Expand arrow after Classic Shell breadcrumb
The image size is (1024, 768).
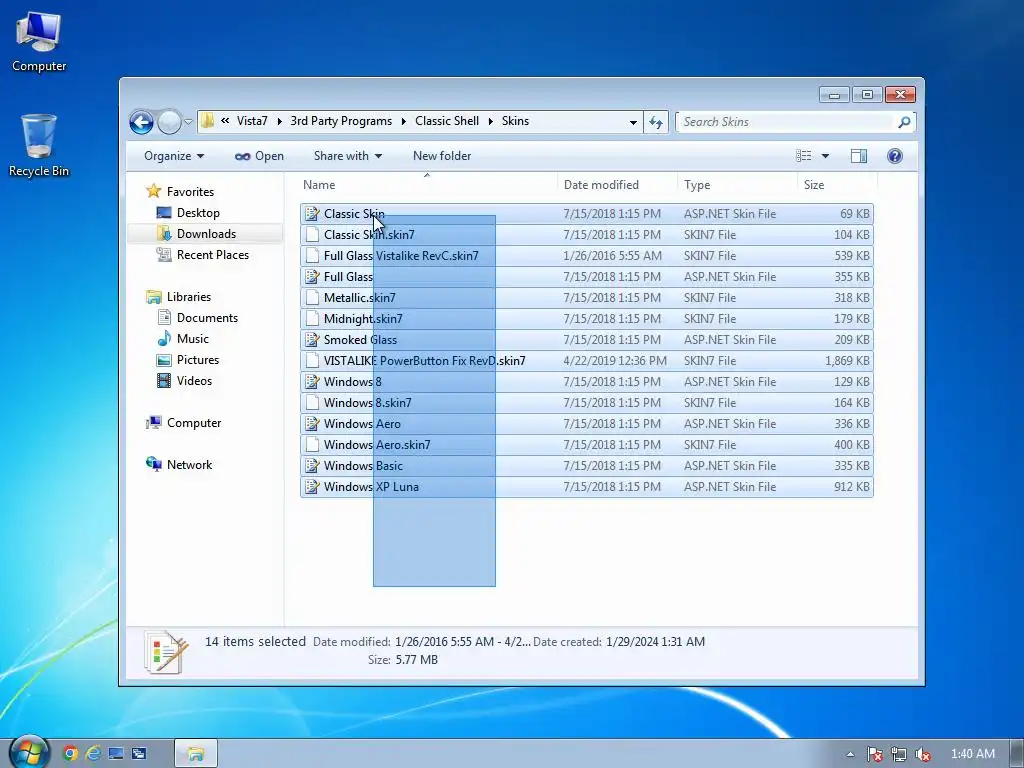click(x=490, y=121)
